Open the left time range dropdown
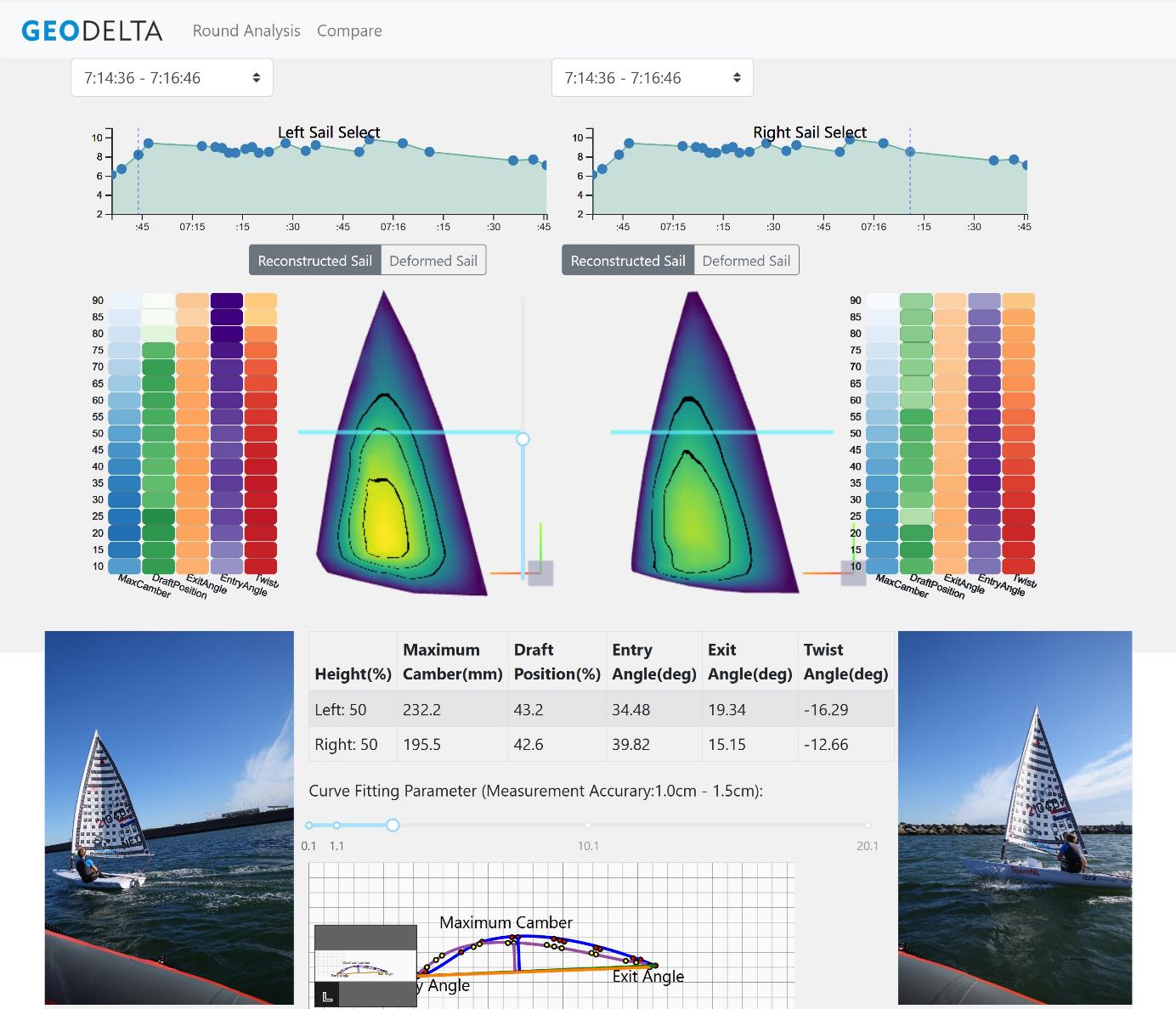The height and width of the screenshot is (1009, 1176). click(172, 78)
